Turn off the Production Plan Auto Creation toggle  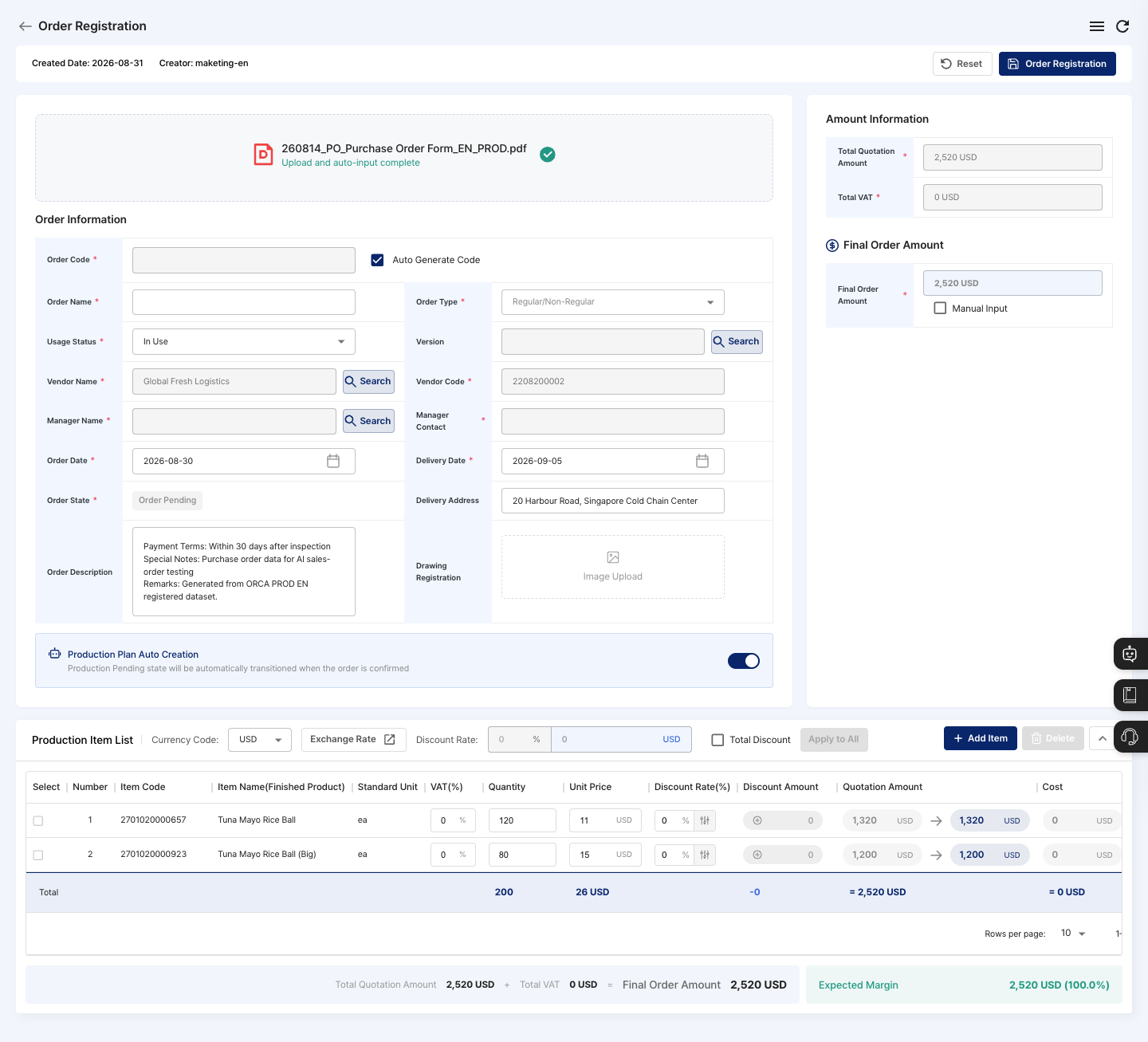(x=744, y=661)
